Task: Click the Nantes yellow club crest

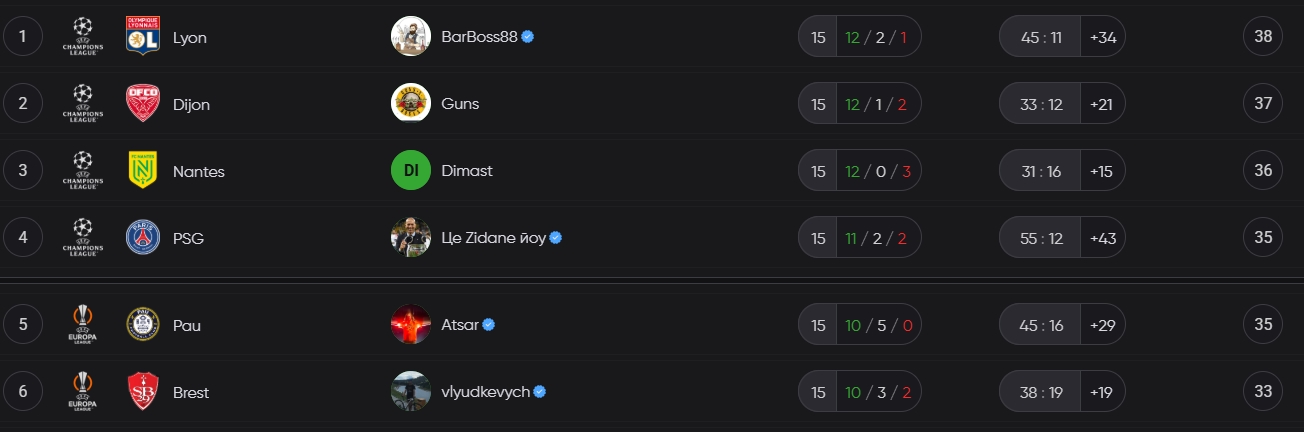Action: pyautogui.click(x=143, y=171)
